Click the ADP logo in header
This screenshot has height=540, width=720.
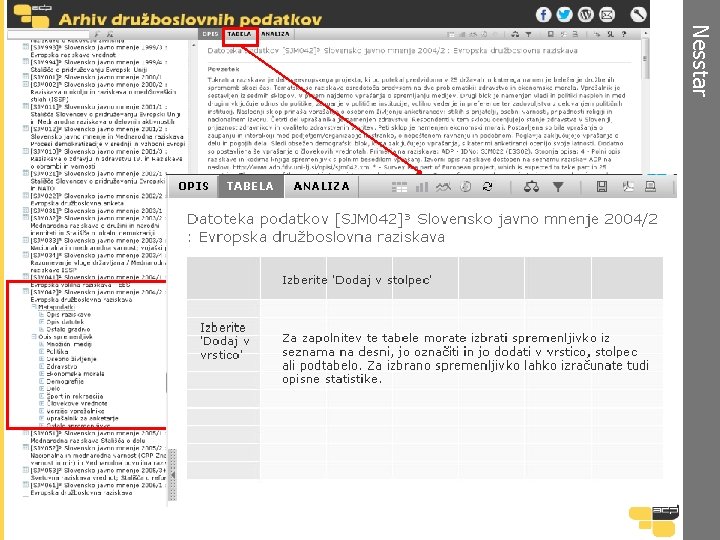tap(32, 15)
